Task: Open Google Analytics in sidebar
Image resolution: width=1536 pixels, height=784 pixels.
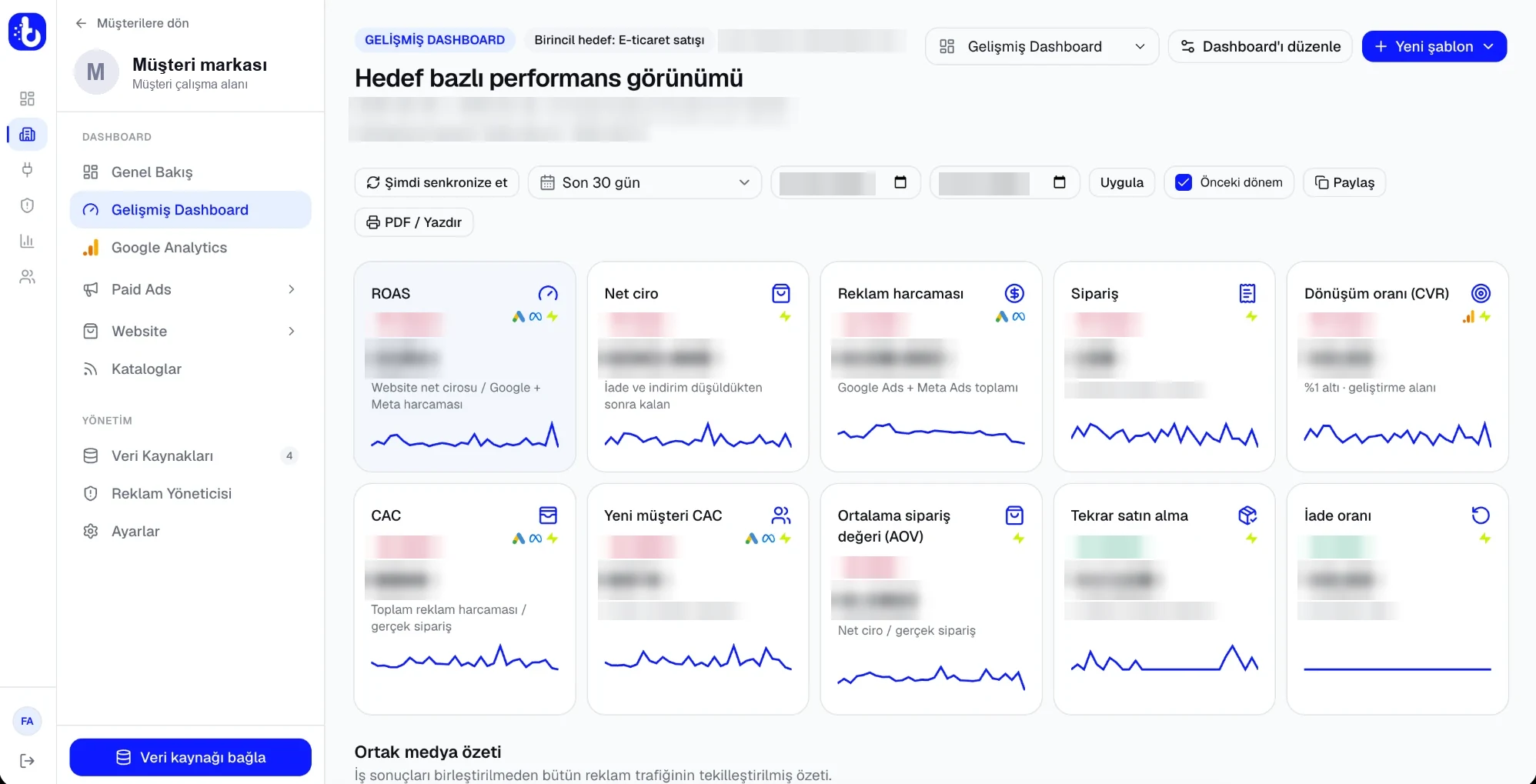Action: point(191,248)
